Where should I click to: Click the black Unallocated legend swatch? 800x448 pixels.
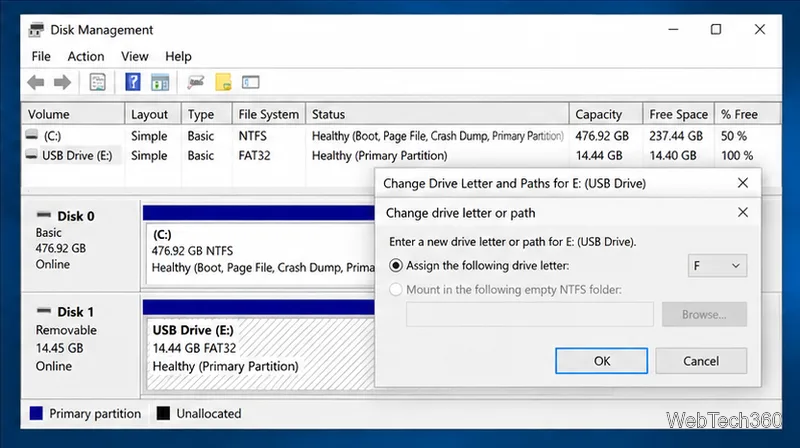click(163, 413)
